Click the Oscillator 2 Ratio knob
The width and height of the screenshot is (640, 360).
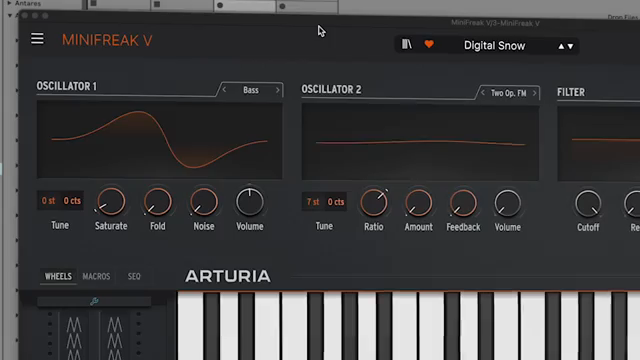(x=373, y=203)
